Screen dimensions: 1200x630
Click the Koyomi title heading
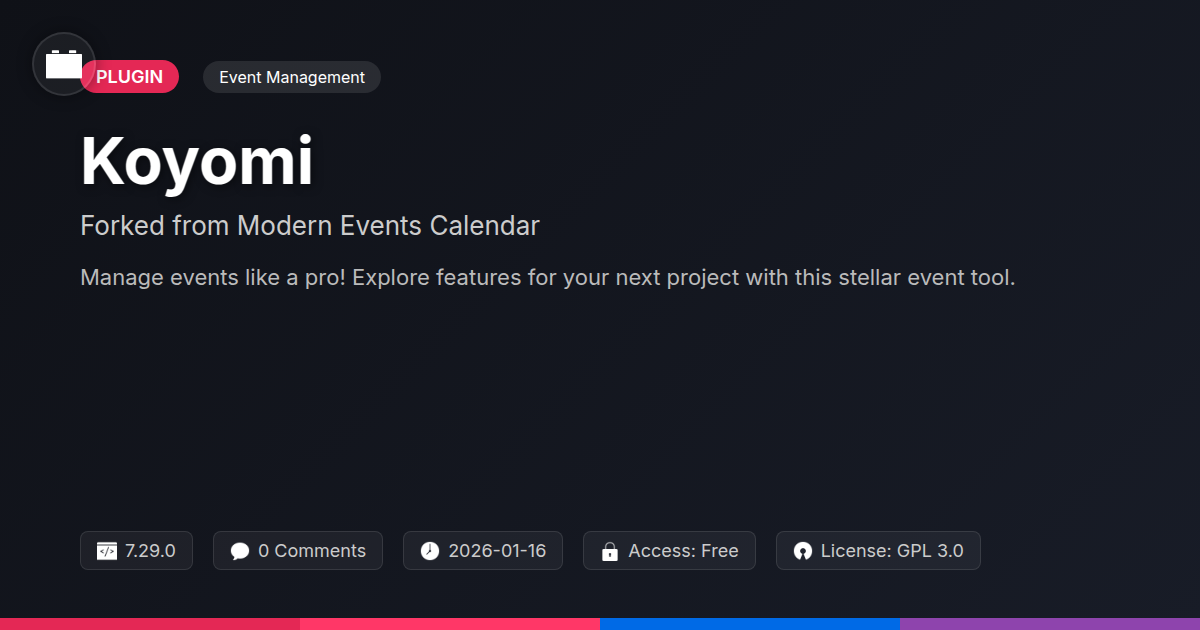click(x=197, y=161)
